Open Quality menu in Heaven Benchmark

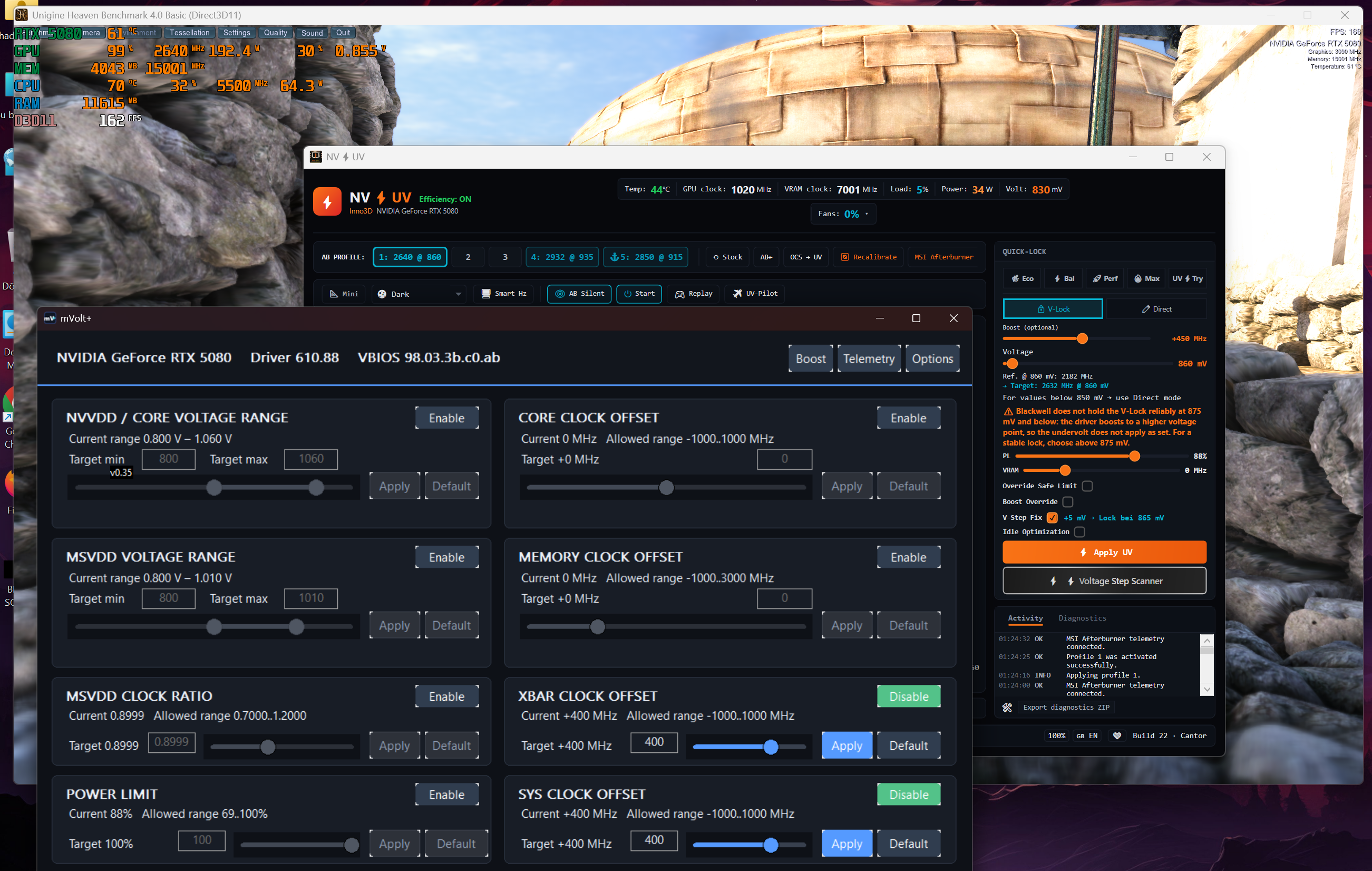(x=275, y=33)
